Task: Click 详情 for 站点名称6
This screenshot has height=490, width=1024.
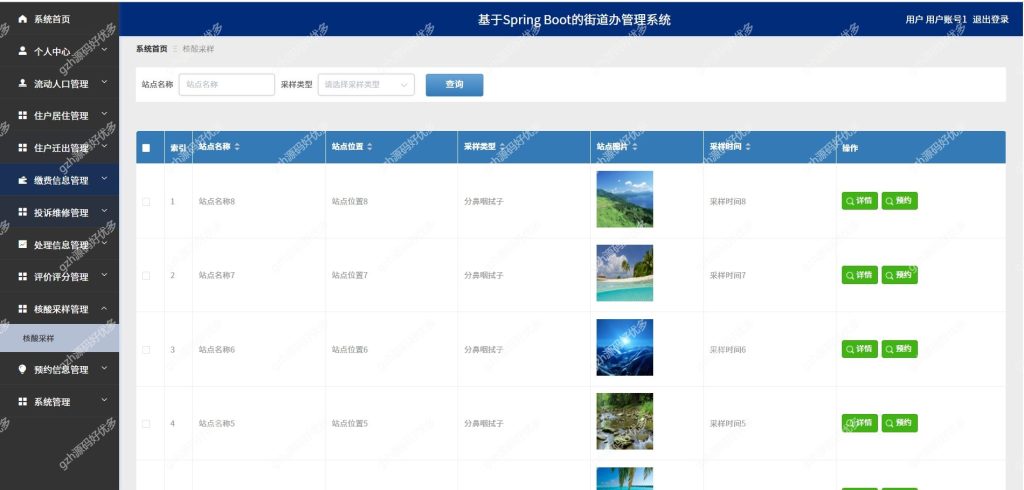Action: (x=859, y=349)
